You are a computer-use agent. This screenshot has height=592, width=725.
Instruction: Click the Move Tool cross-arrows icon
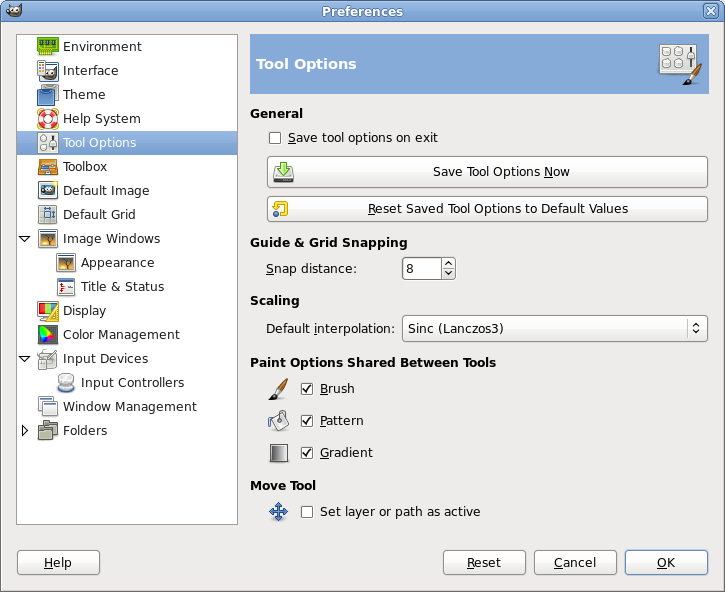(278, 512)
